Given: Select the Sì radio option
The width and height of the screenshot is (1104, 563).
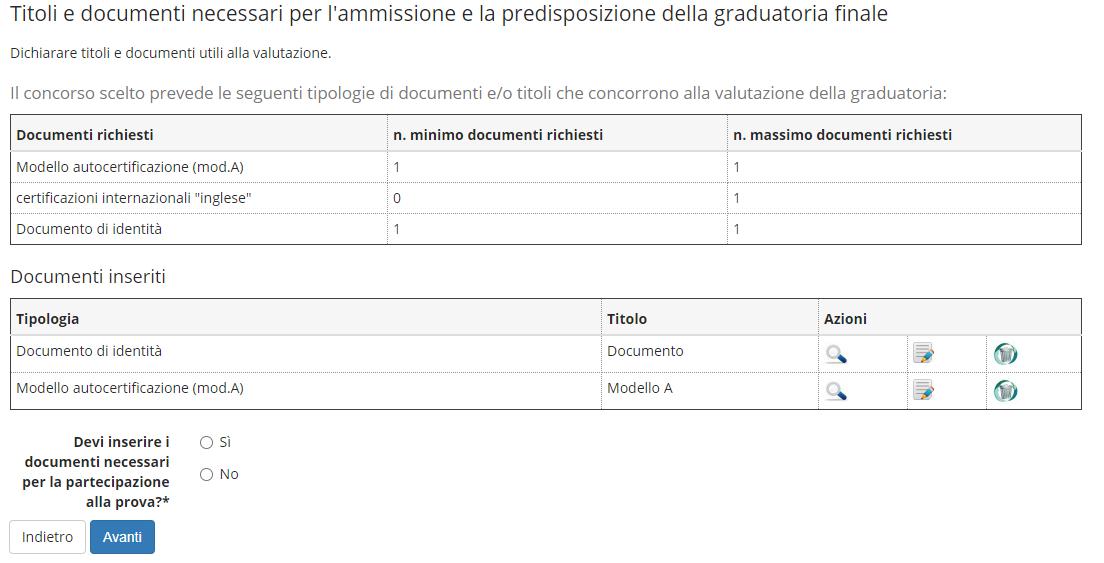Looking at the screenshot, I should (x=207, y=442).
